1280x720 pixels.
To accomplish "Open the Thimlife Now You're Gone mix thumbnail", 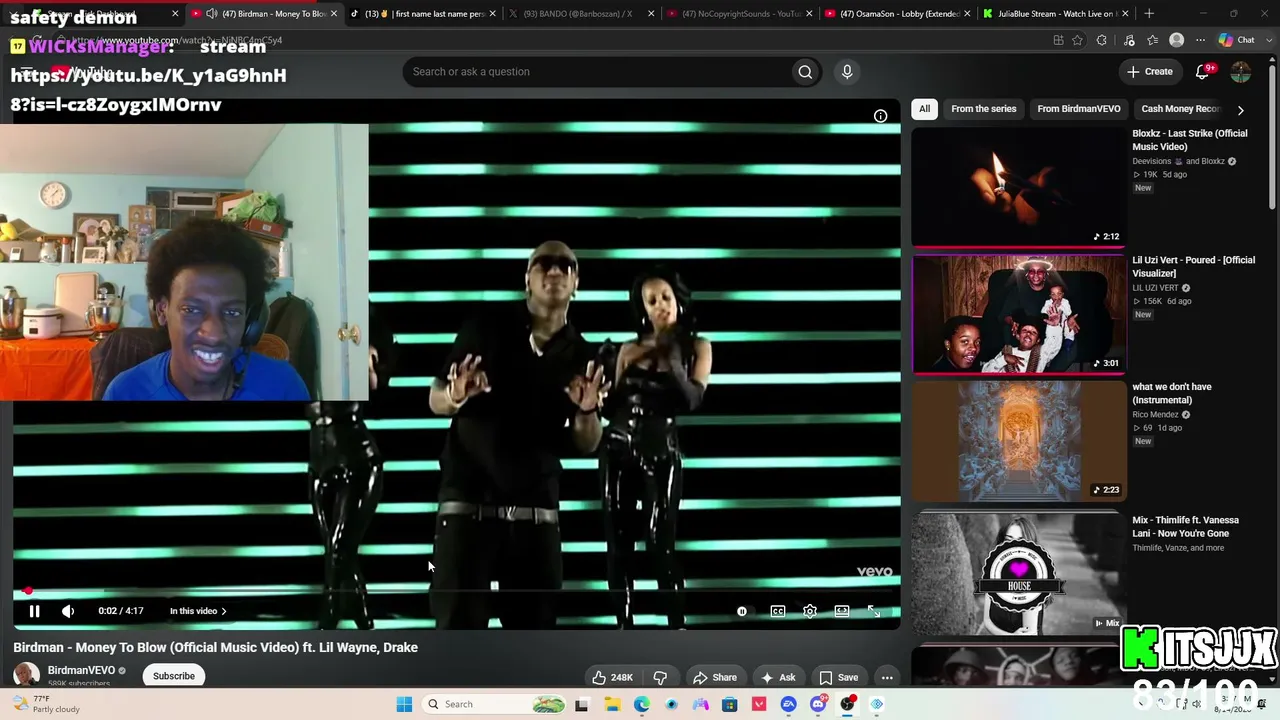I will pyautogui.click(x=1018, y=573).
